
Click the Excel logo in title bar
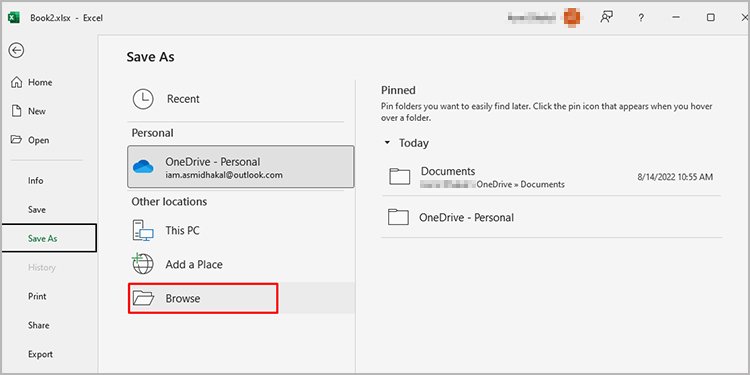14,18
